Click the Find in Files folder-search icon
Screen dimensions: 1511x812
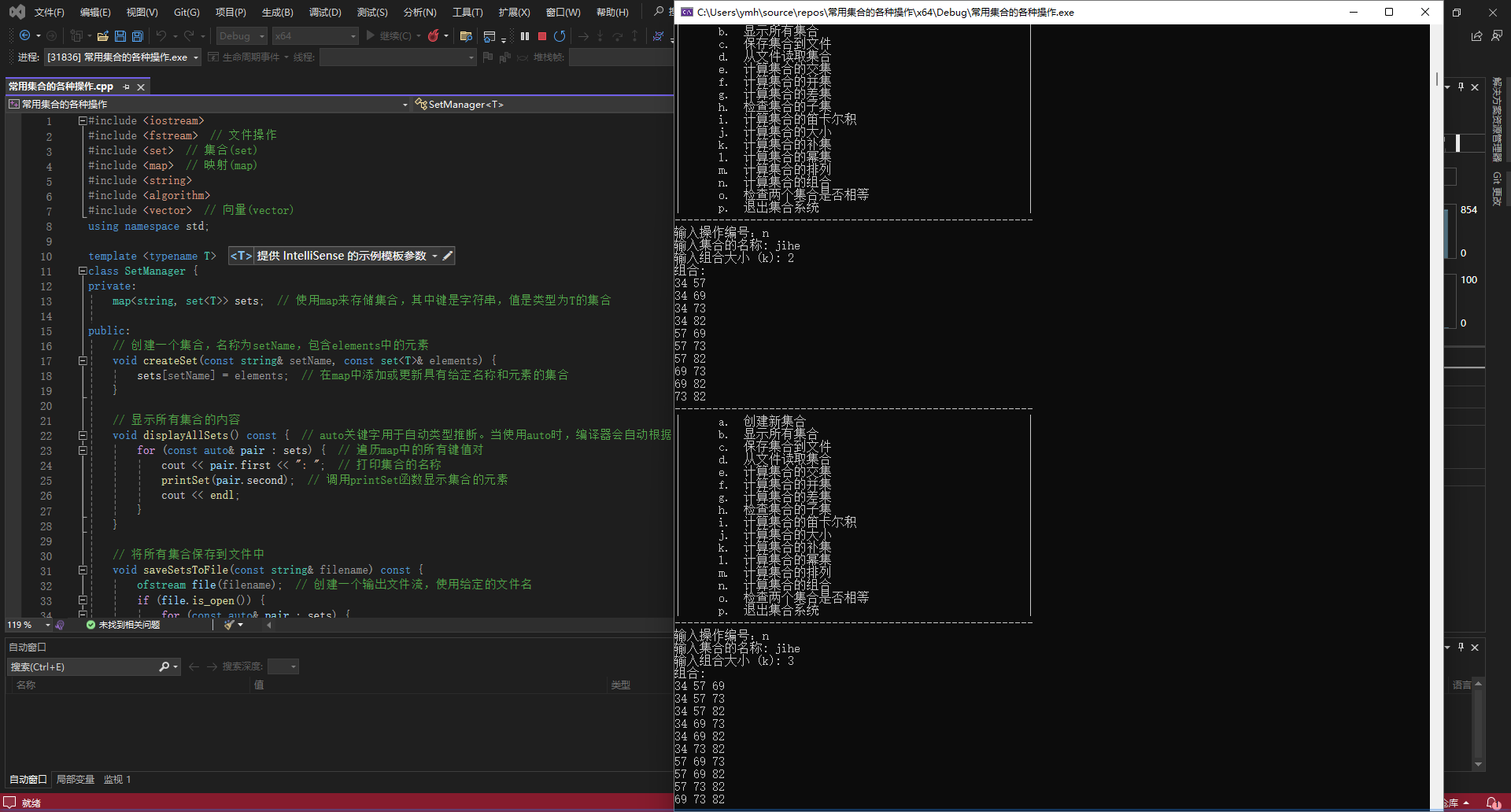pyautogui.click(x=466, y=36)
